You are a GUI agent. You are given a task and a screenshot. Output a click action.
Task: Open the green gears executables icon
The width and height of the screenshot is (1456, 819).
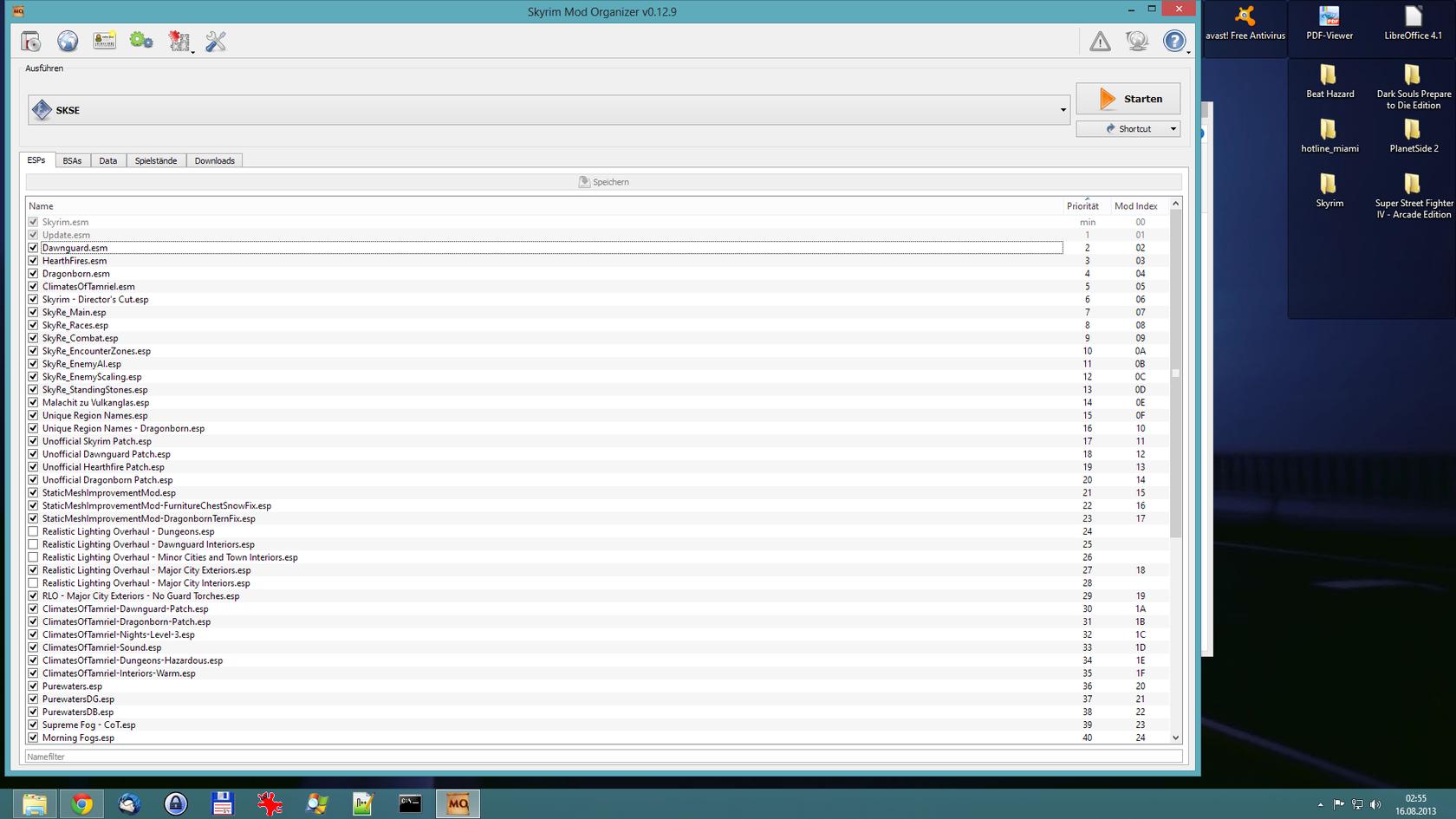coord(141,41)
